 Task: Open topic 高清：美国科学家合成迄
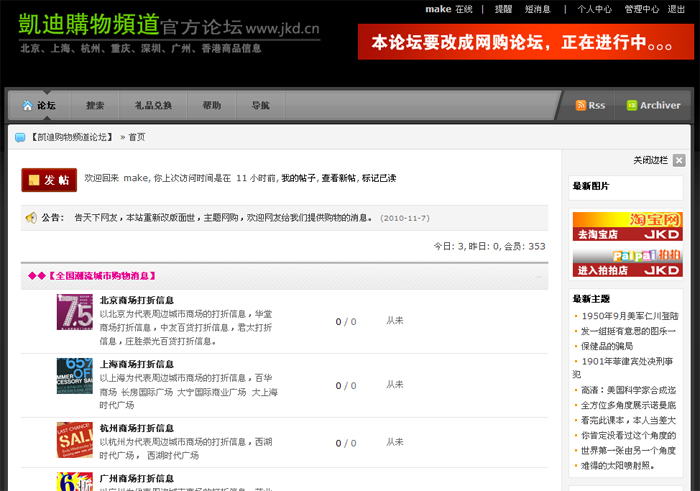click(x=628, y=390)
